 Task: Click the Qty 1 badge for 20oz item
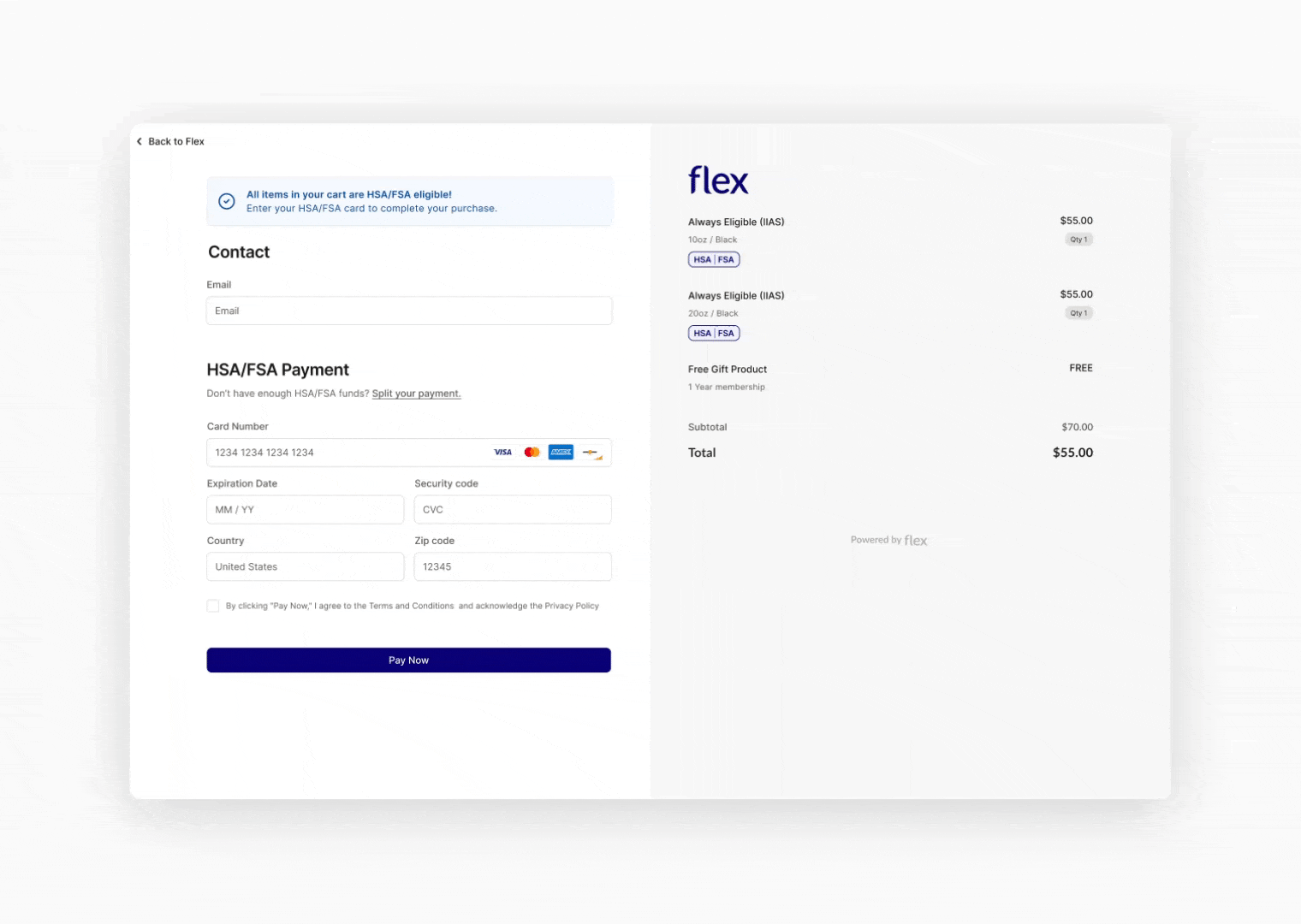pos(1078,313)
